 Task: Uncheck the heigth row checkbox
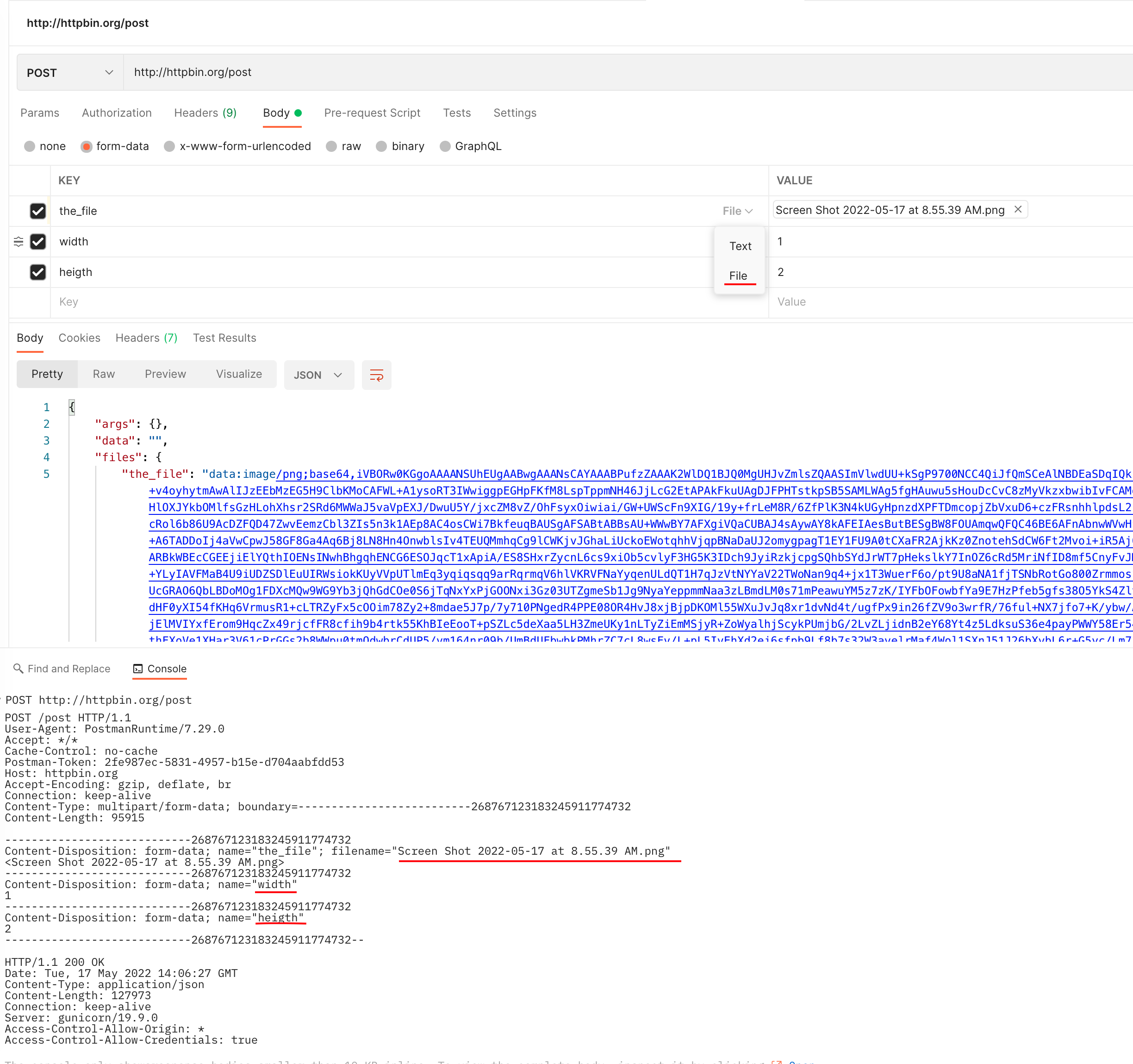pyautogui.click(x=37, y=272)
